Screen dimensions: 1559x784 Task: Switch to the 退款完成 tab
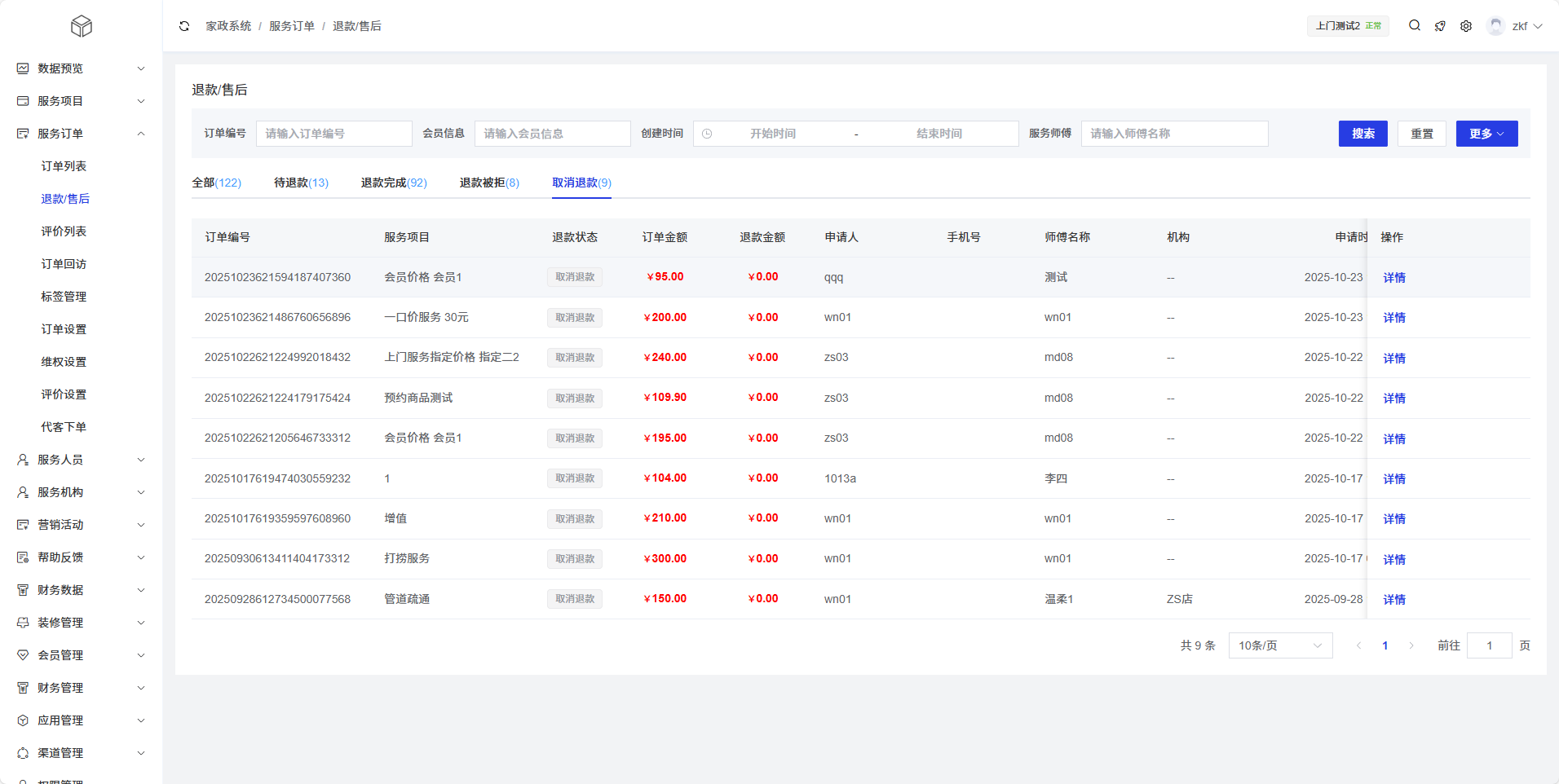pyautogui.click(x=394, y=183)
